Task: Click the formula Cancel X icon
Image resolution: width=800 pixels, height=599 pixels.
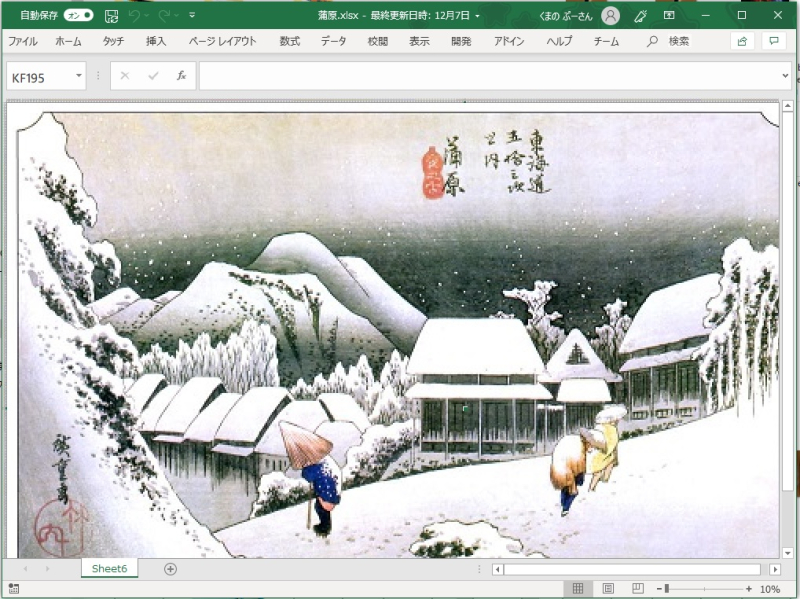Action: click(x=124, y=76)
